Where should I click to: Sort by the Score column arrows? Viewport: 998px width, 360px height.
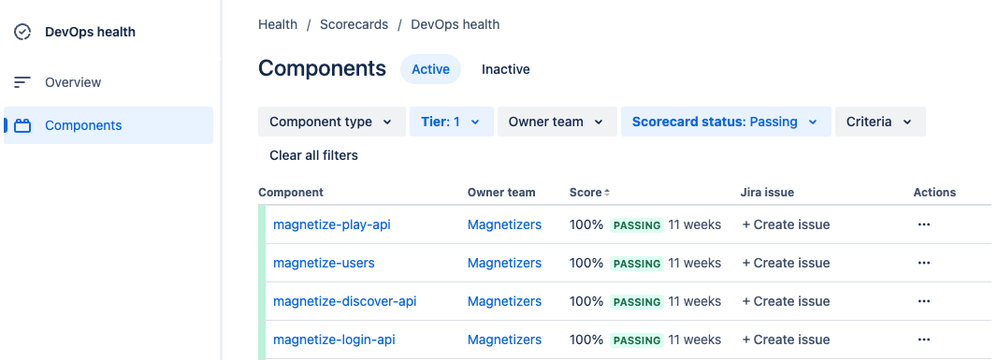[x=607, y=192]
